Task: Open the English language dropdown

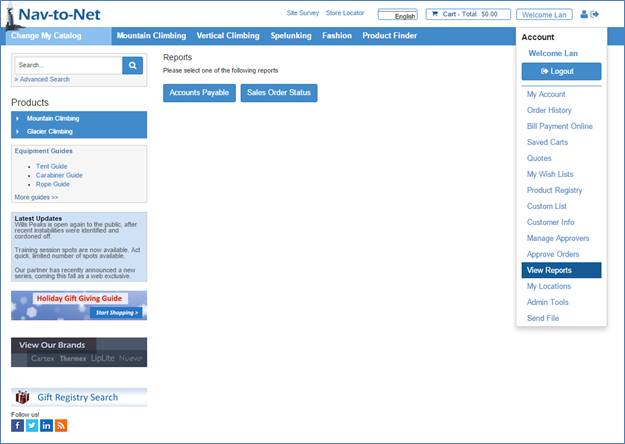Action: pos(398,15)
